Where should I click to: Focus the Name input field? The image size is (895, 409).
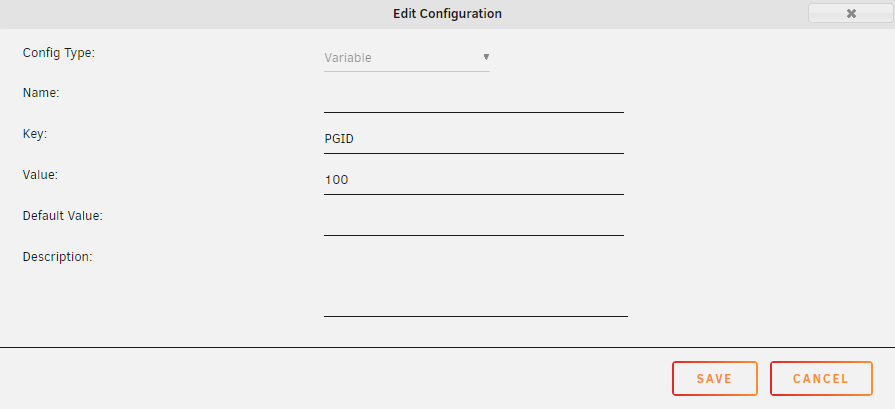(x=473, y=98)
